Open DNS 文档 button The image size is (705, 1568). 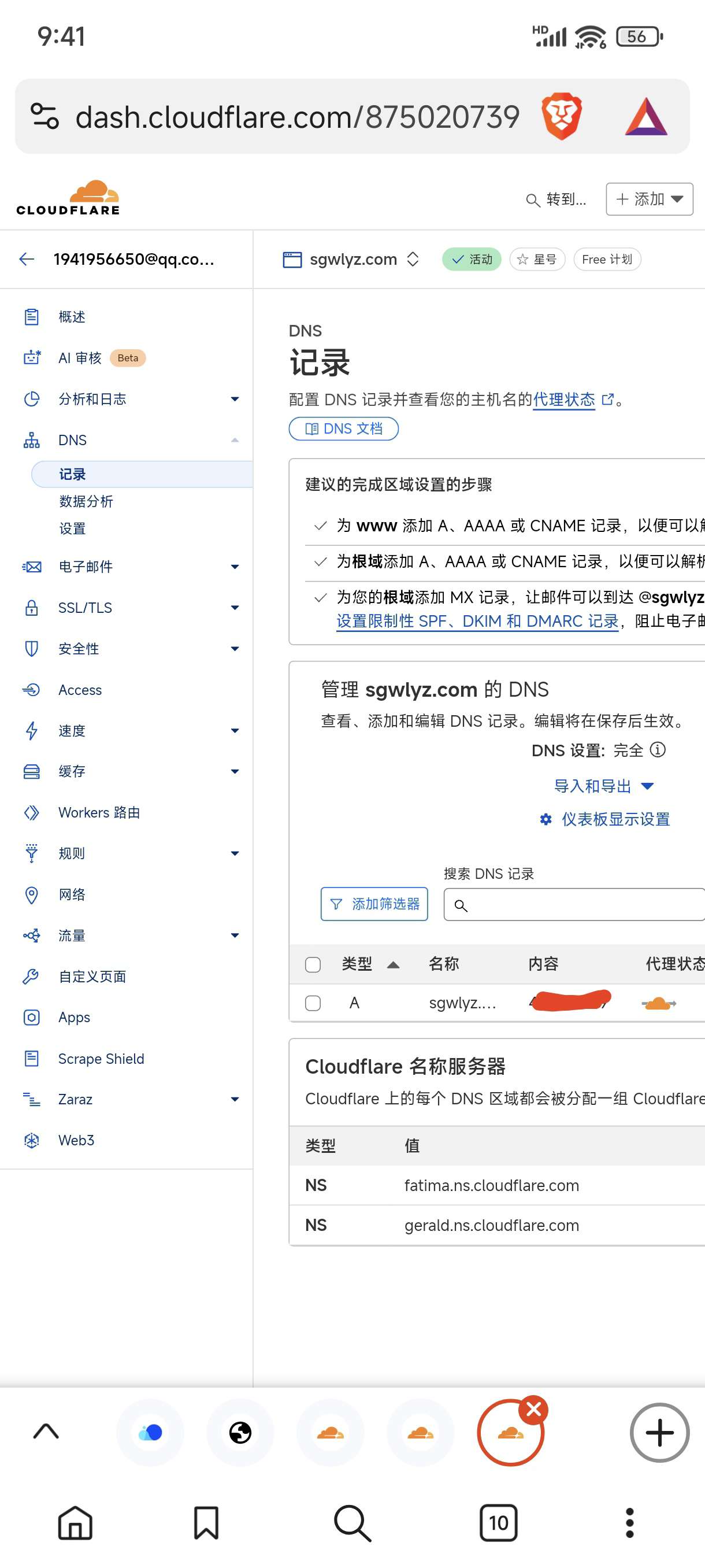344,428
